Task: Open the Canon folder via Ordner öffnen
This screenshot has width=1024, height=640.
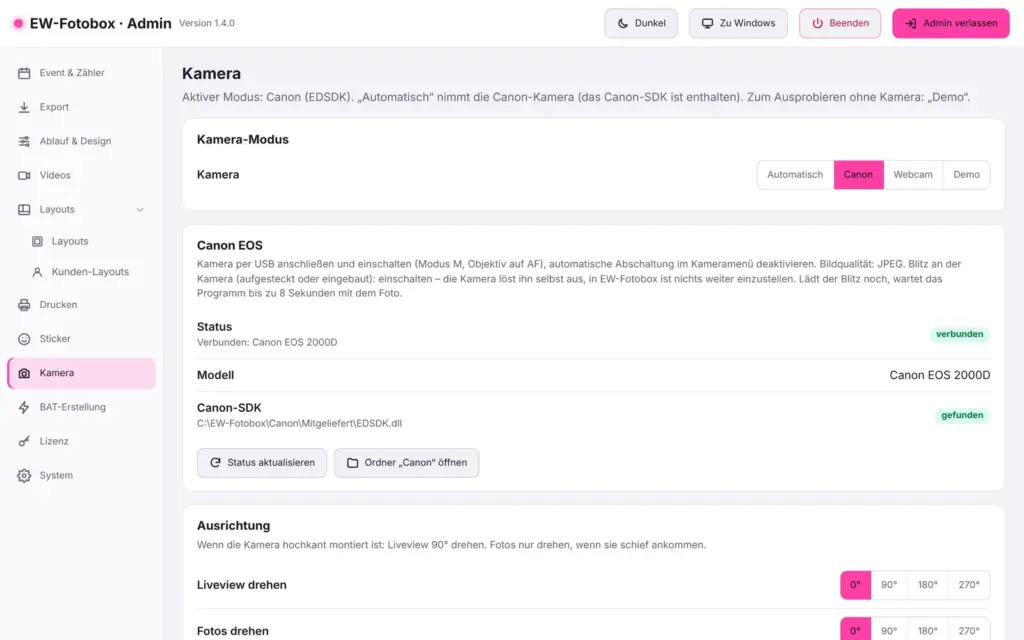Action: pos(406,462)
